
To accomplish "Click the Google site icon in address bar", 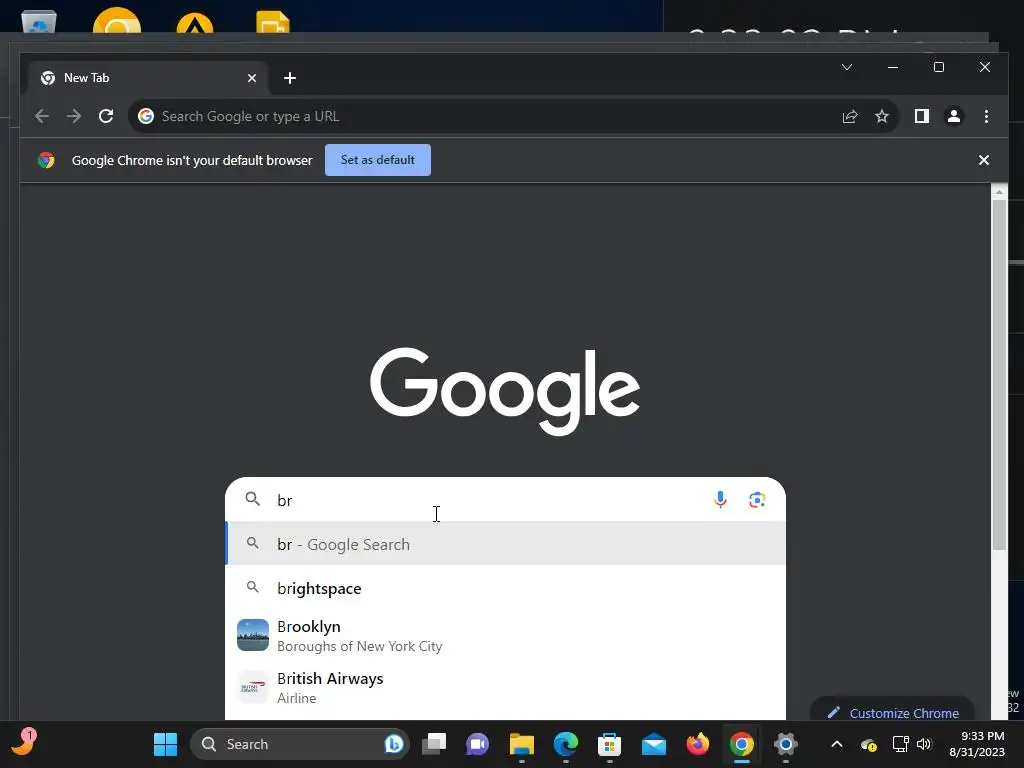I will 146,116.
